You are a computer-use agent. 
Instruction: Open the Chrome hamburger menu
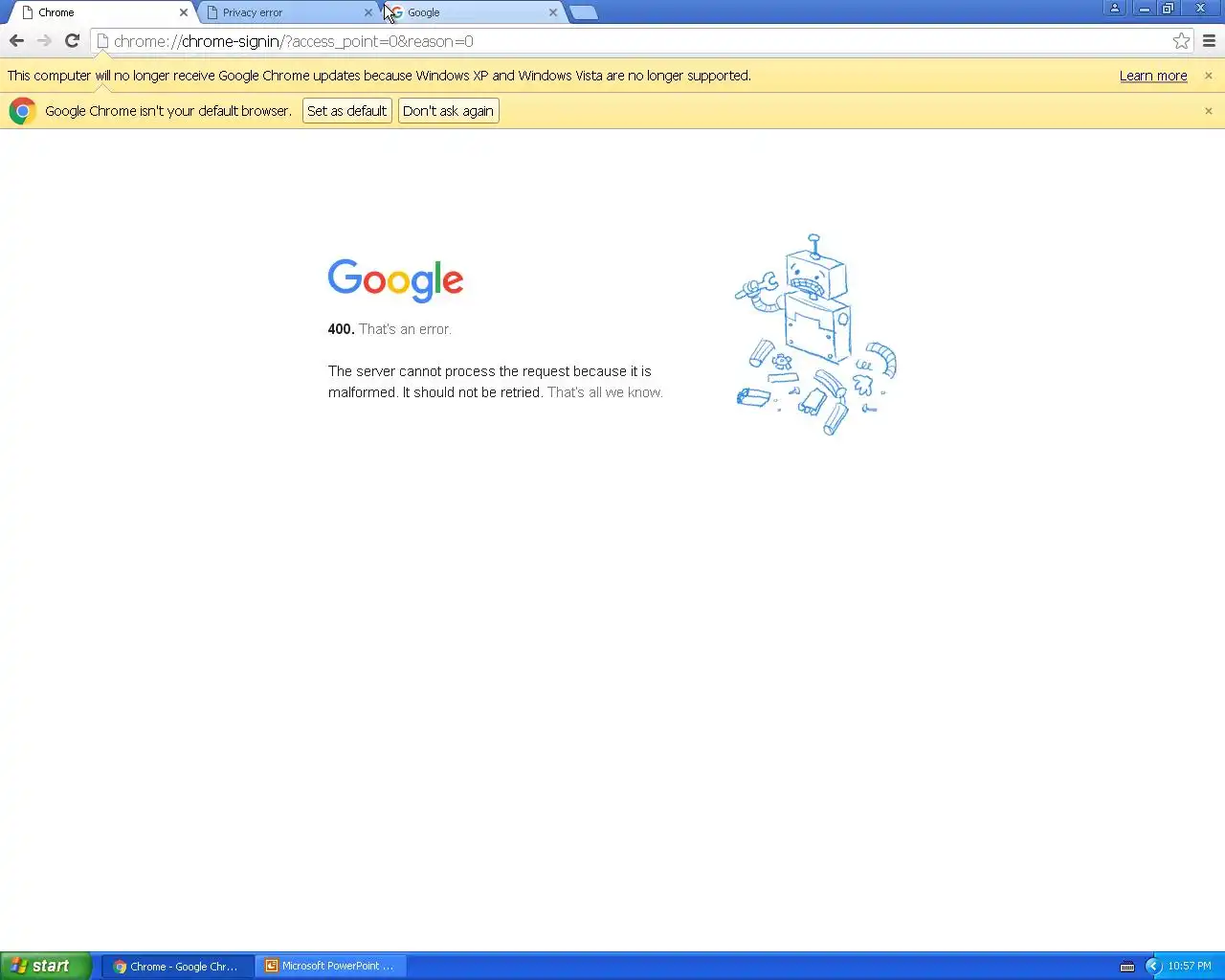(x=1209, y=41)
